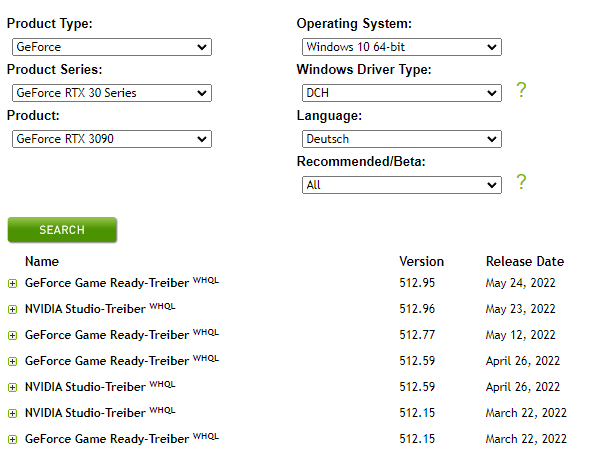Open the Product Series dropdown
This screenshot has height=458, width=601.
pos(112,93)
